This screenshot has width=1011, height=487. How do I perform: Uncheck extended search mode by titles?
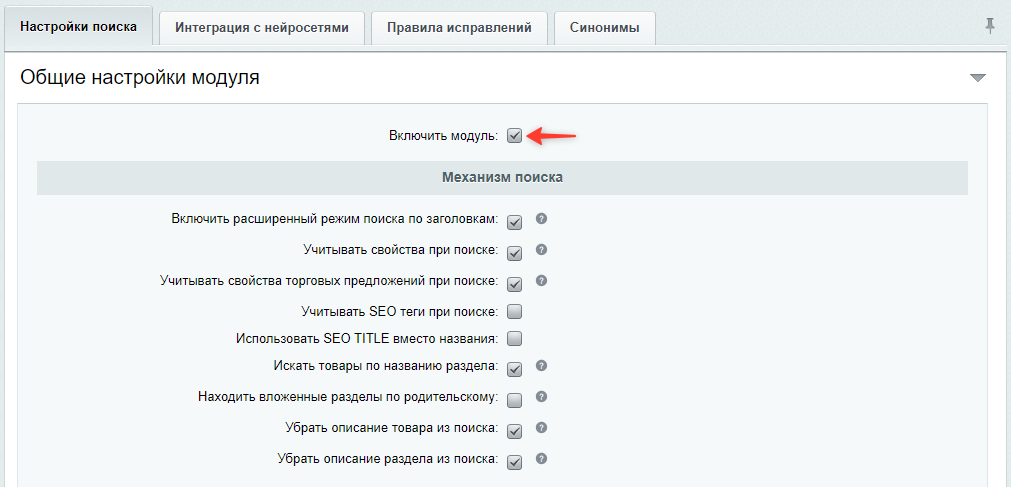click(515, 223)
